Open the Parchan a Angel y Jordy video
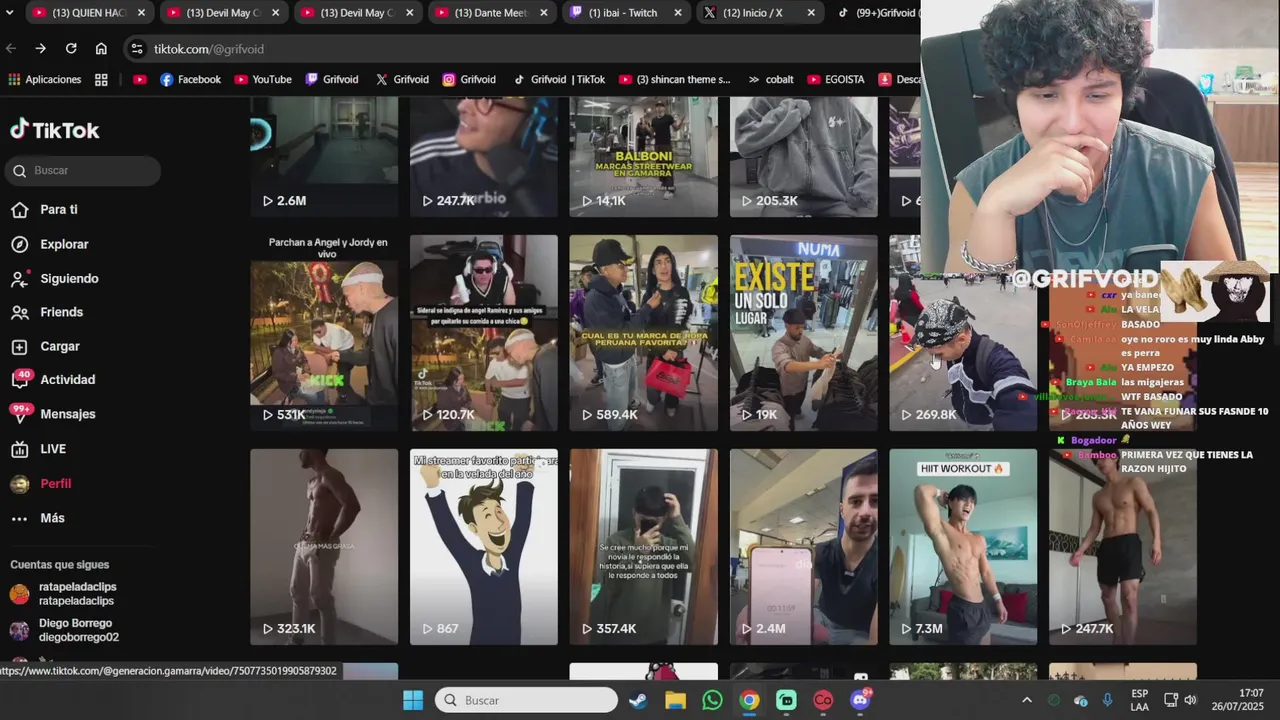1280x720 pixels. pyautogui.click(x=324, y=333)
